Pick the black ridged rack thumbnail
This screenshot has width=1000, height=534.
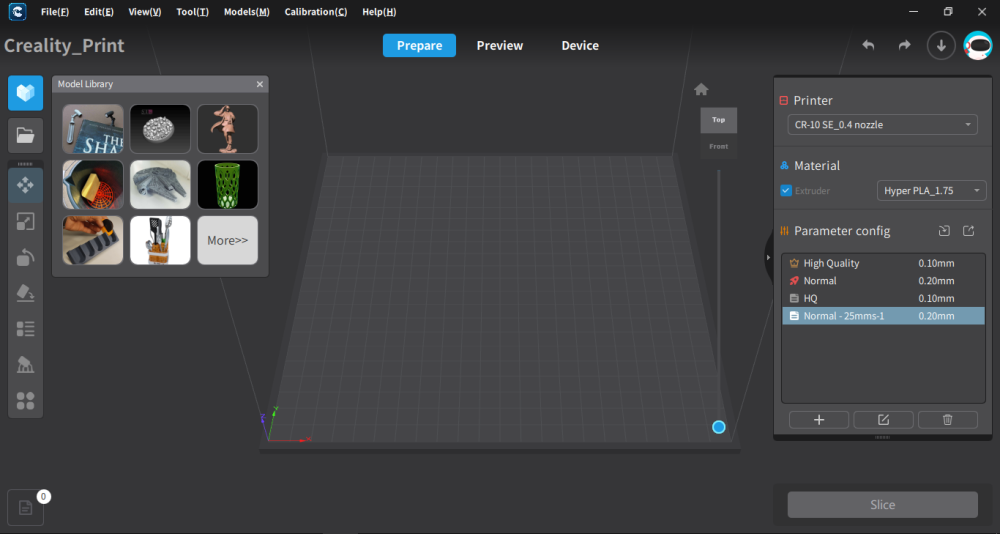(93, 241)
